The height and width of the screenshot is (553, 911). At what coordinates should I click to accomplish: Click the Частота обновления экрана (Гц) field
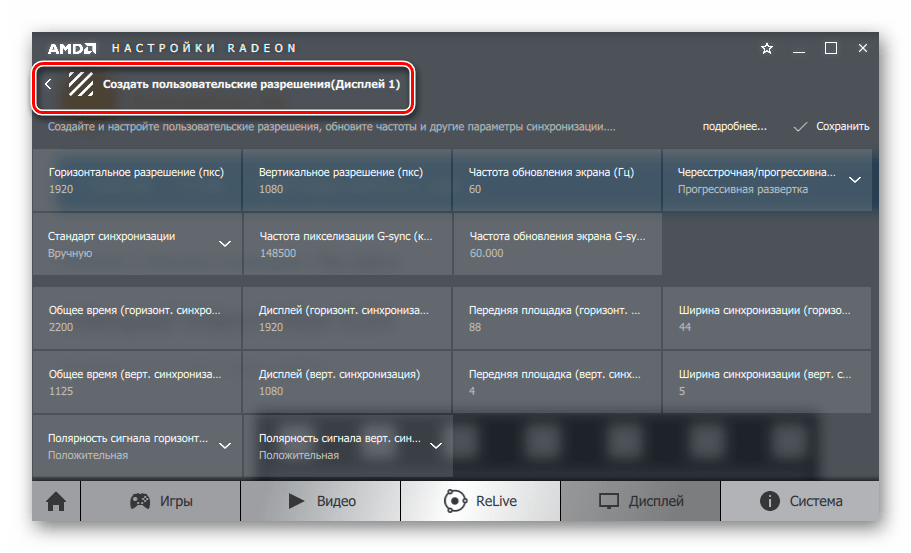(x=557, y=180)
